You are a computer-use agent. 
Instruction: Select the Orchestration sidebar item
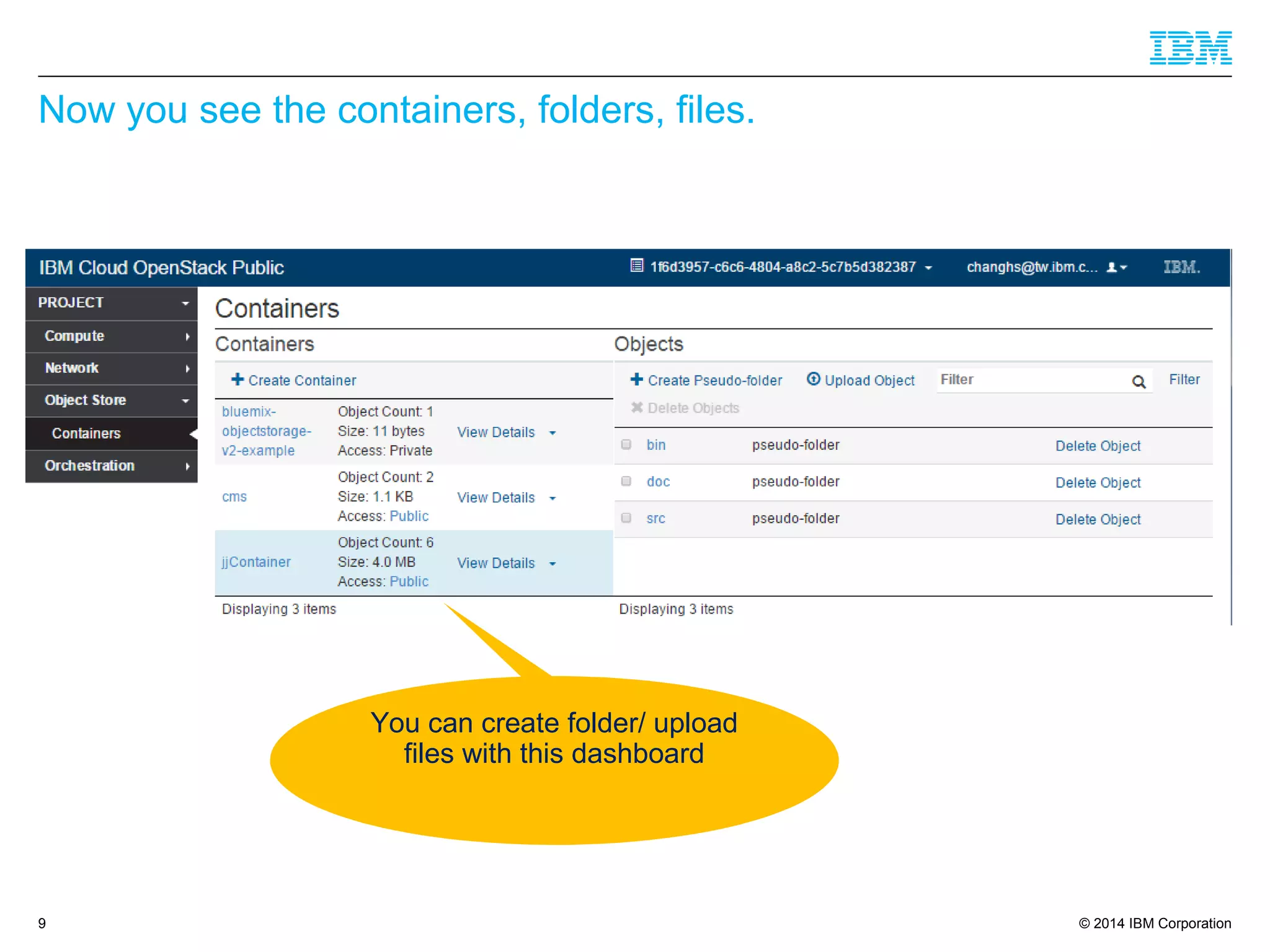(112, 466)
